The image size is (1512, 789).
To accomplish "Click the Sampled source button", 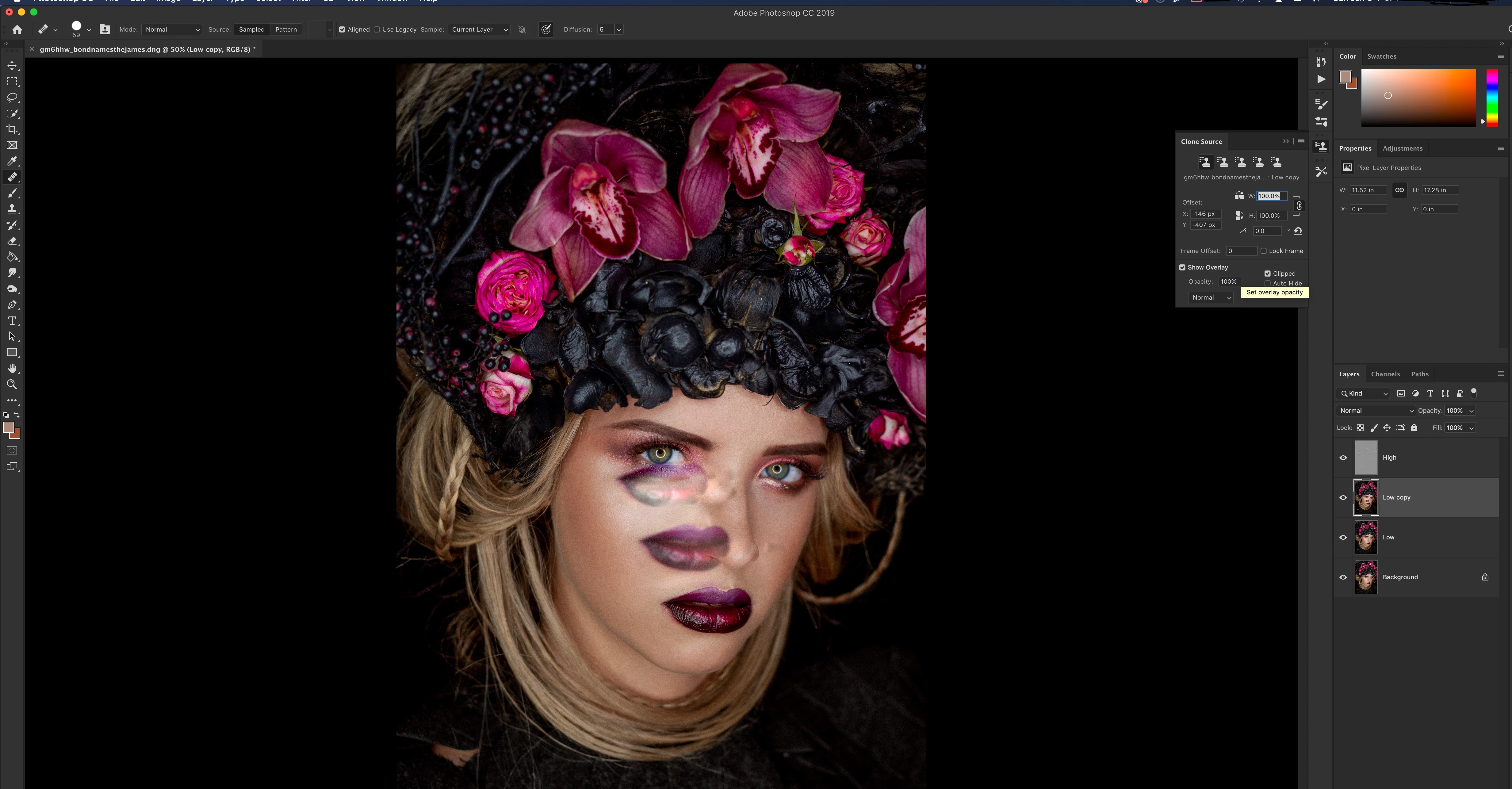I will click(251, 29).
